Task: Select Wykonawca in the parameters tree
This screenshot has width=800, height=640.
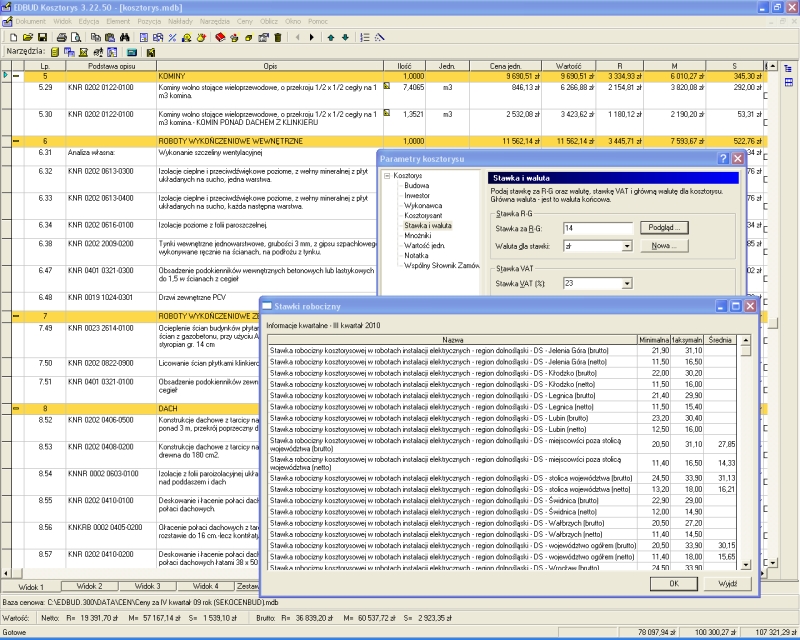Action: (423, 206)
